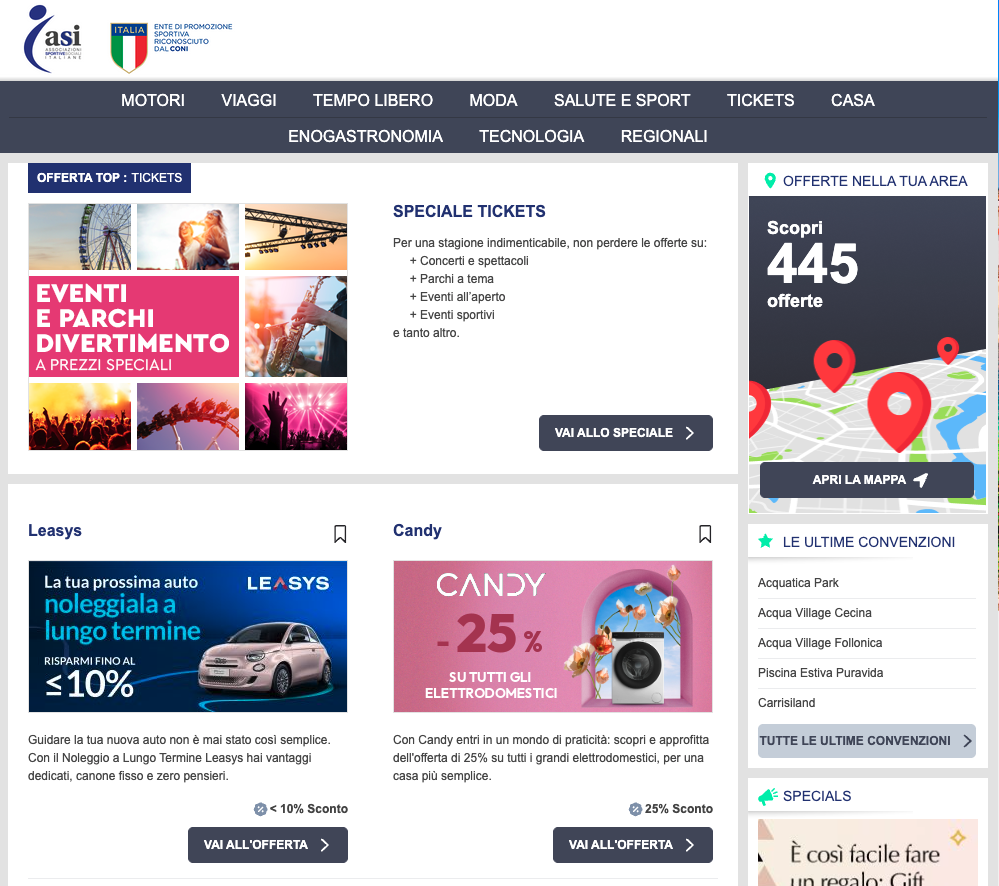Click the large red map pin
This screenshot has height=886, width=999.
click(x=899, y=411)
